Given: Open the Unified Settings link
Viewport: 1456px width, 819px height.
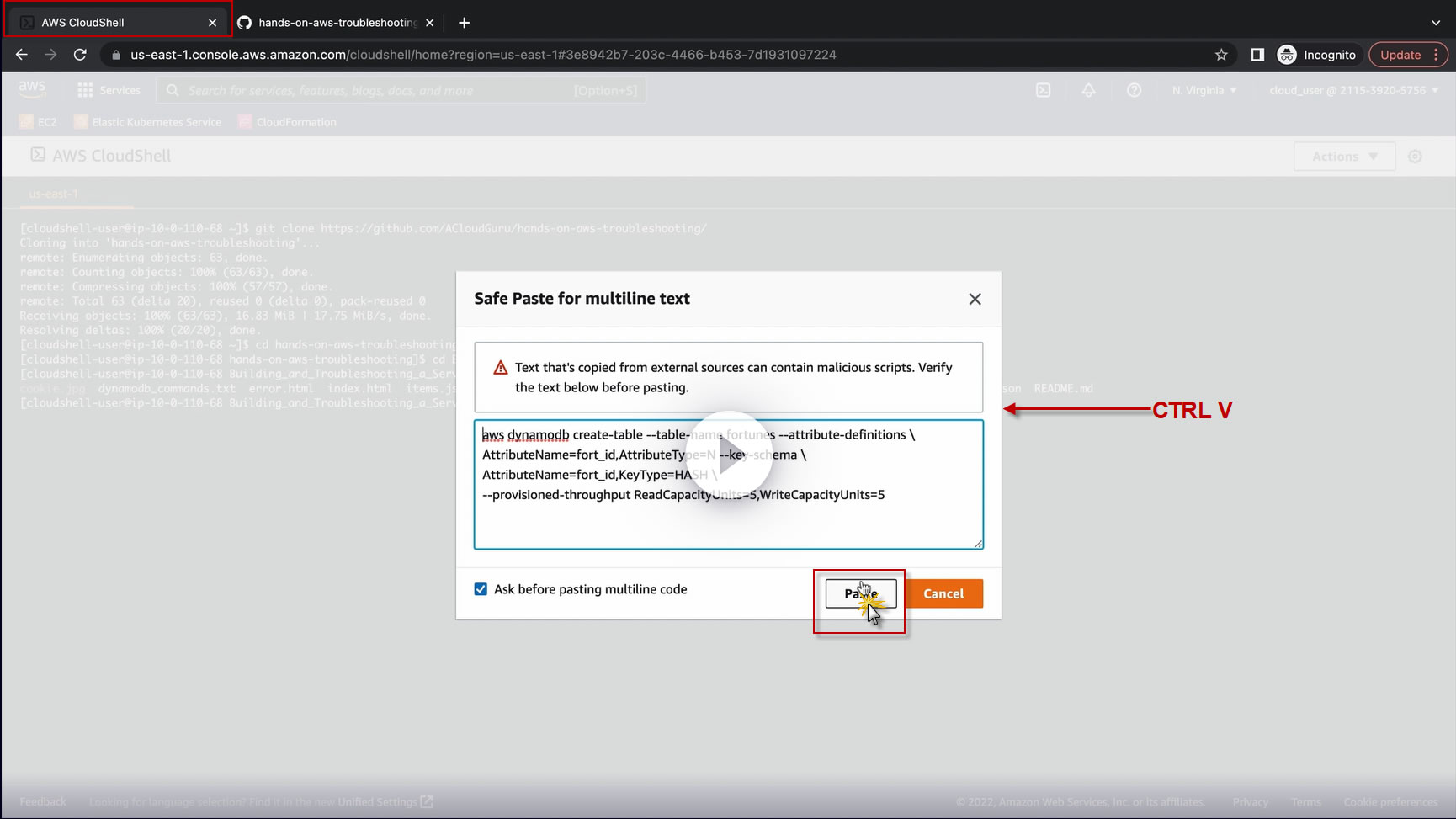Looking at the screenshot, I should pos(385,802).
